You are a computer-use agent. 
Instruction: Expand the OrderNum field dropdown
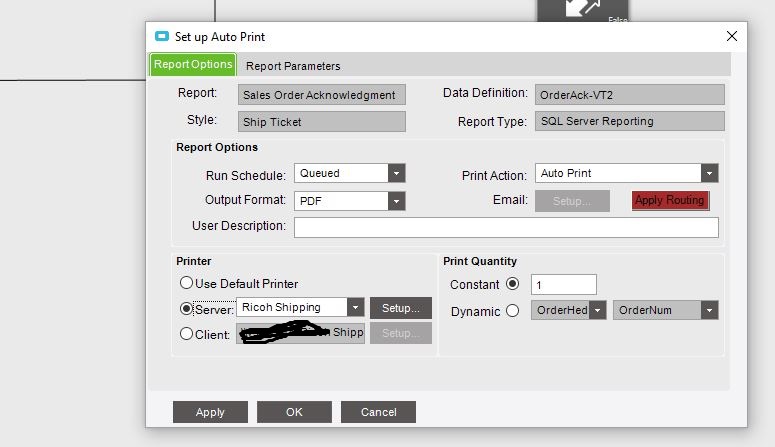[709, 311]
